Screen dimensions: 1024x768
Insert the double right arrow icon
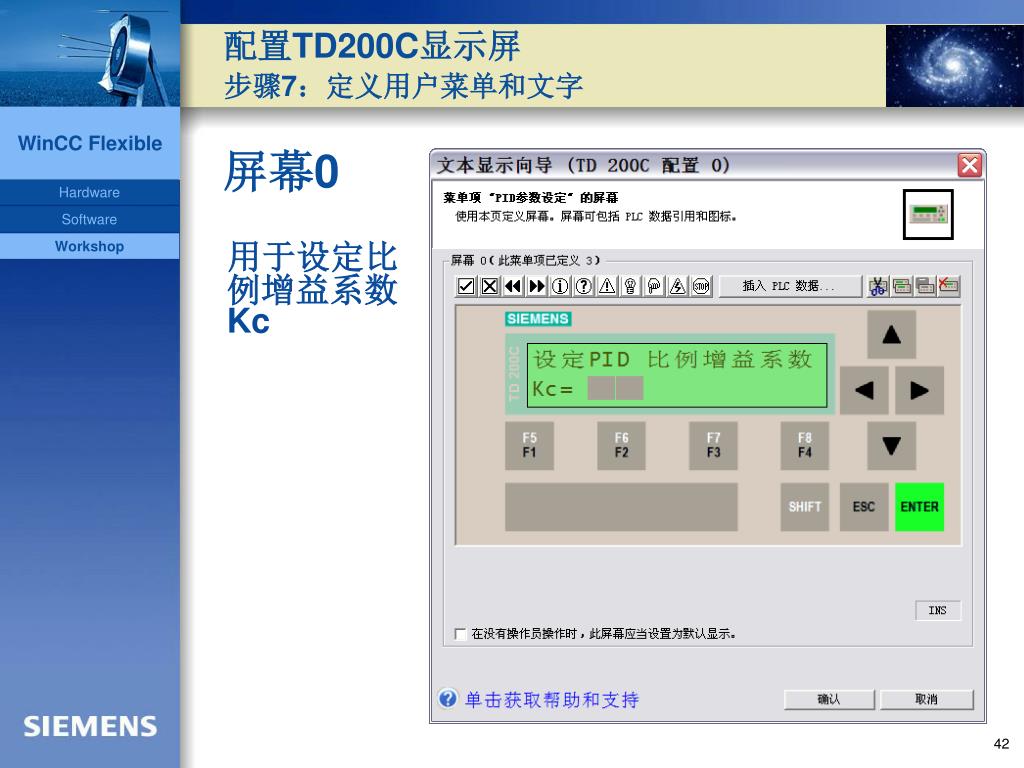(x=537, y=286)
